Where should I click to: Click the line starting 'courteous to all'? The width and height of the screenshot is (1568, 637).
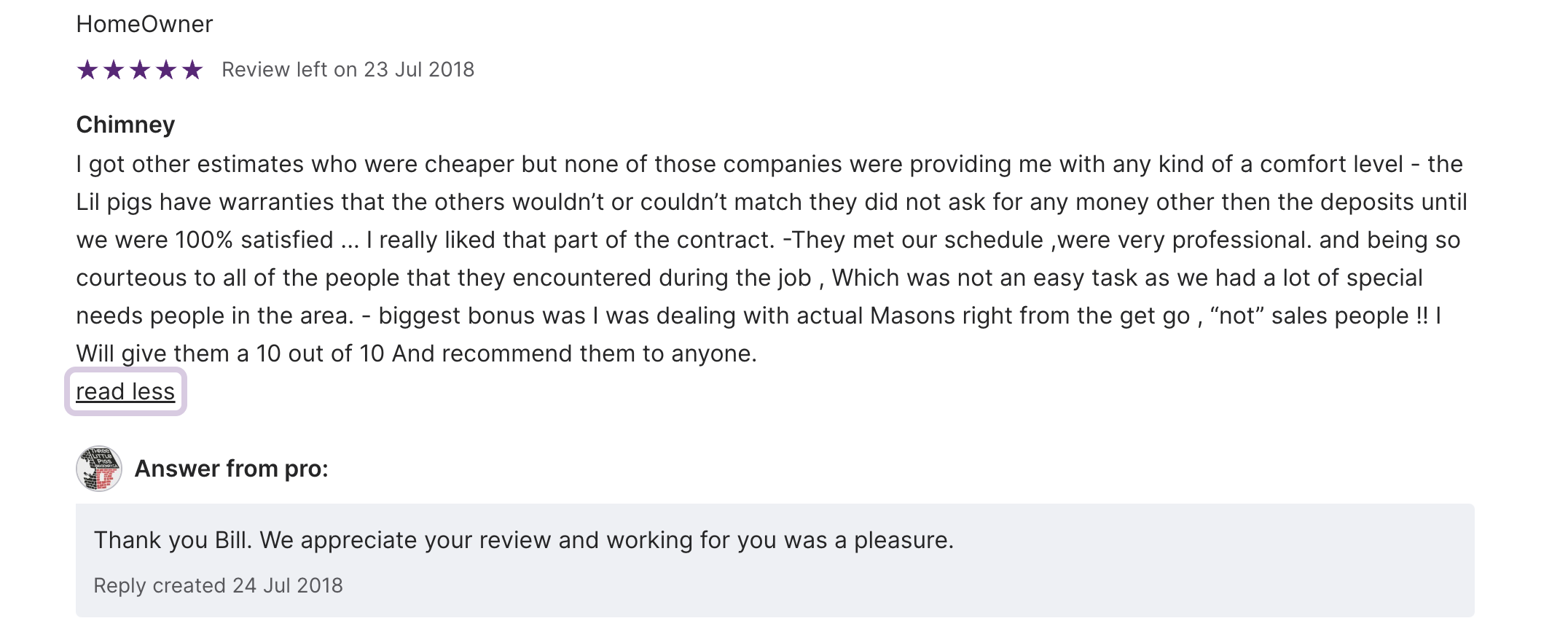click(x=749, y=278)
